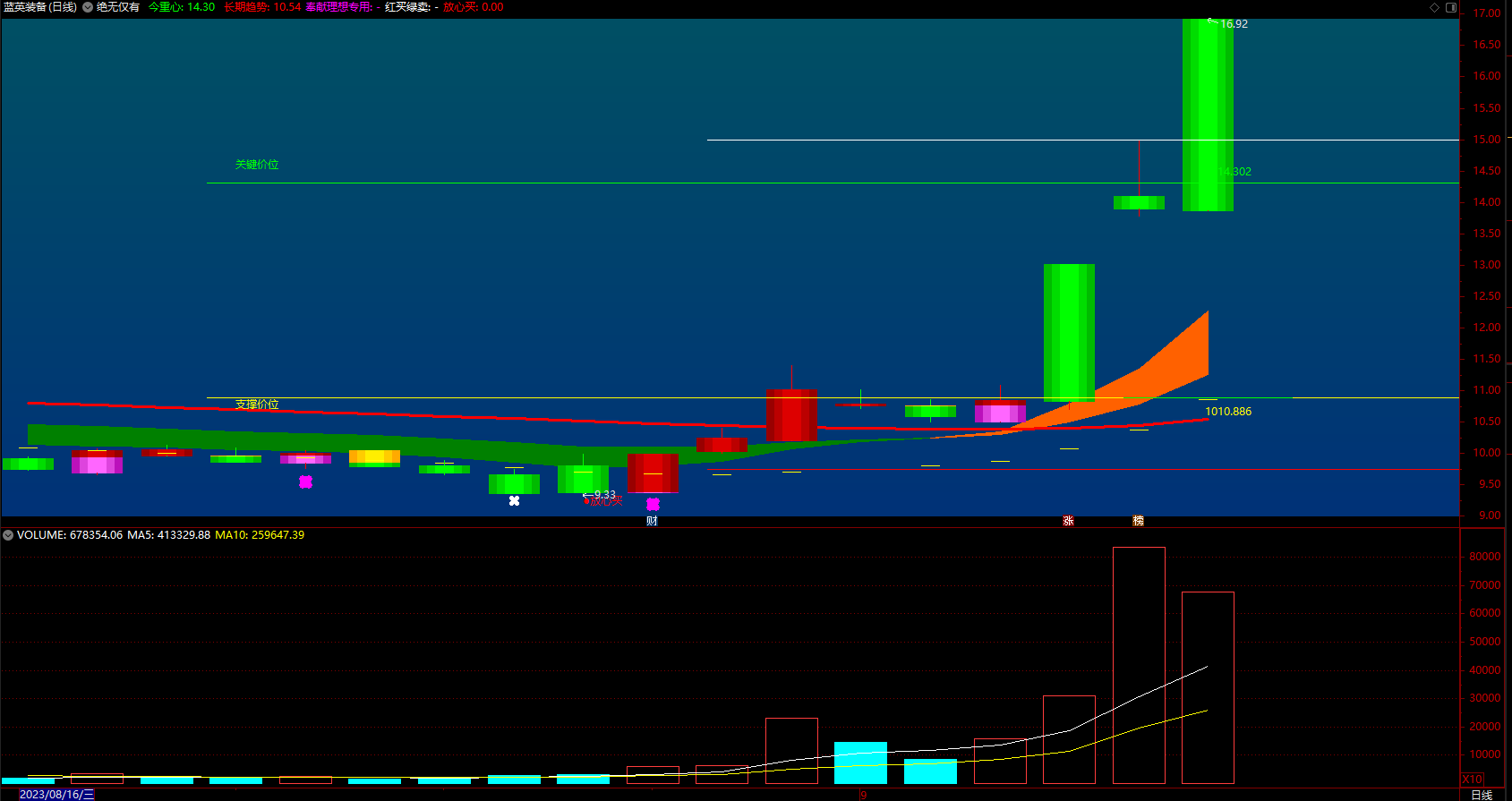Click the tallest cyan volume bar
1512x801 pixels.
pyautogui.click(x=860, y=763)
